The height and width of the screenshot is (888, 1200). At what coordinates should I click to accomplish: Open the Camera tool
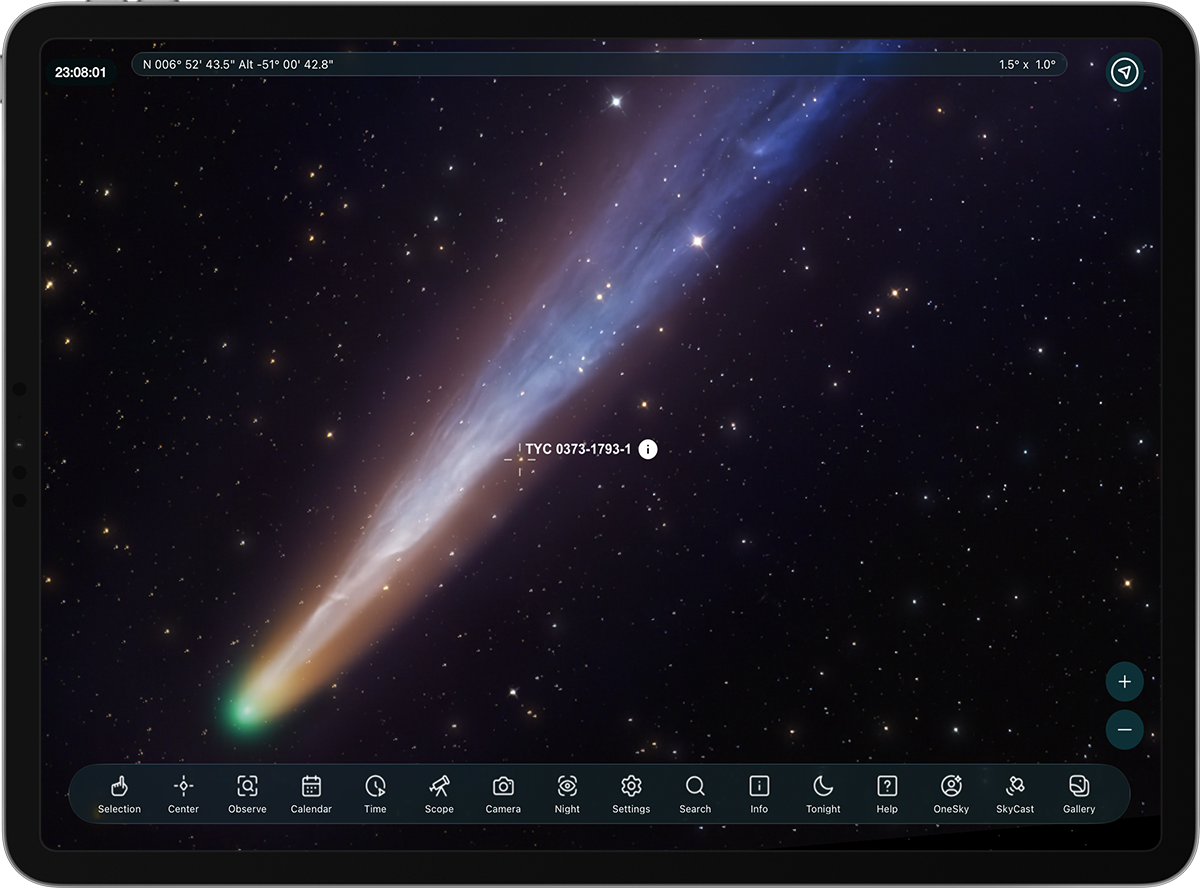point(503,794)
